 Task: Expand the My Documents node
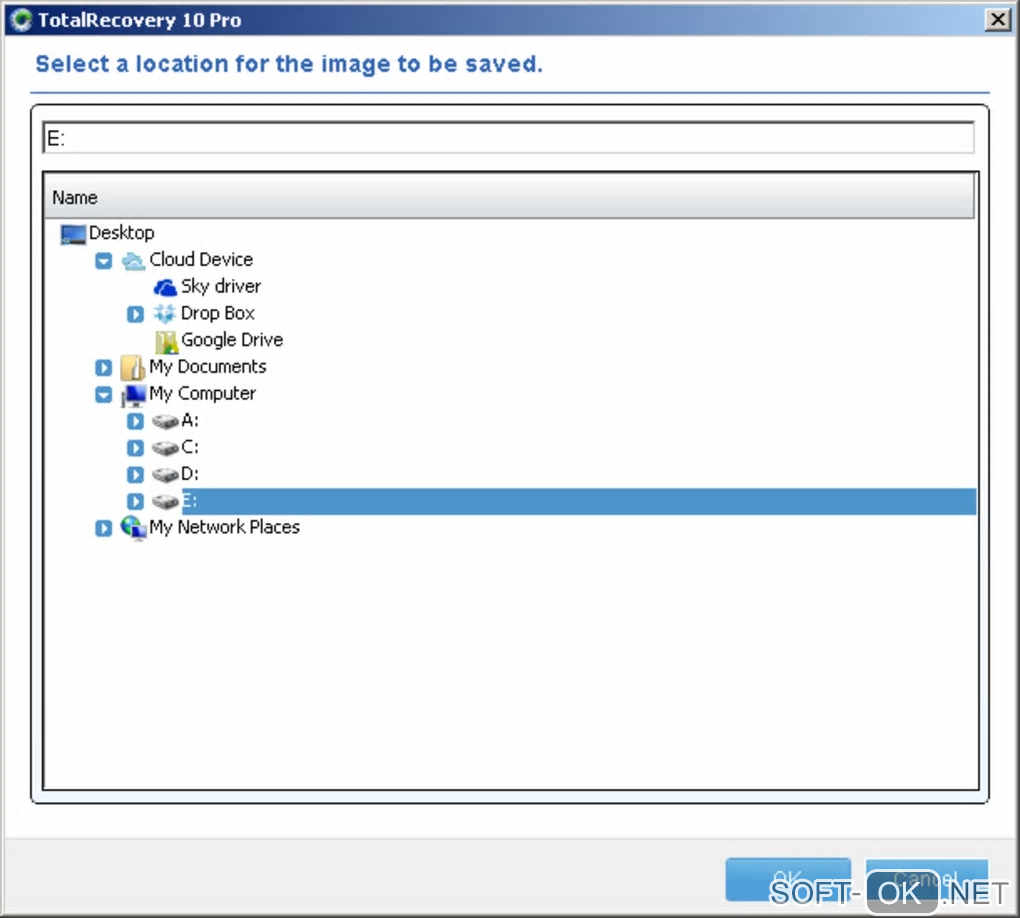(x=104, y=368)
